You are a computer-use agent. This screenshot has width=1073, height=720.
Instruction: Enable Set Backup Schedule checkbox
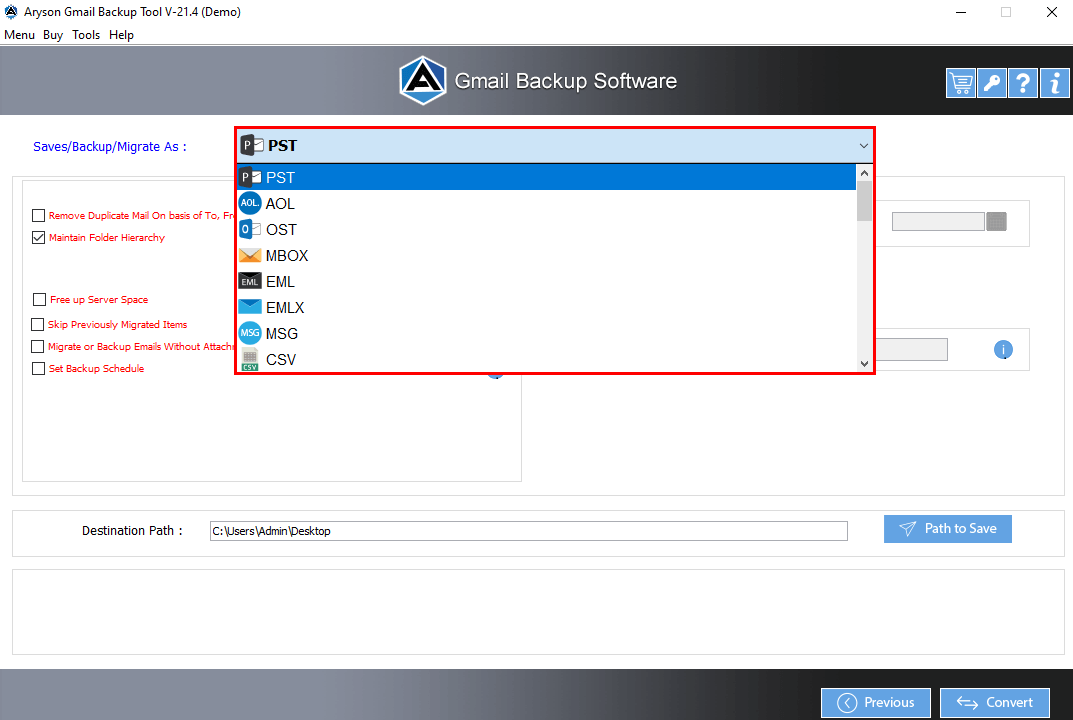(38, 368)
